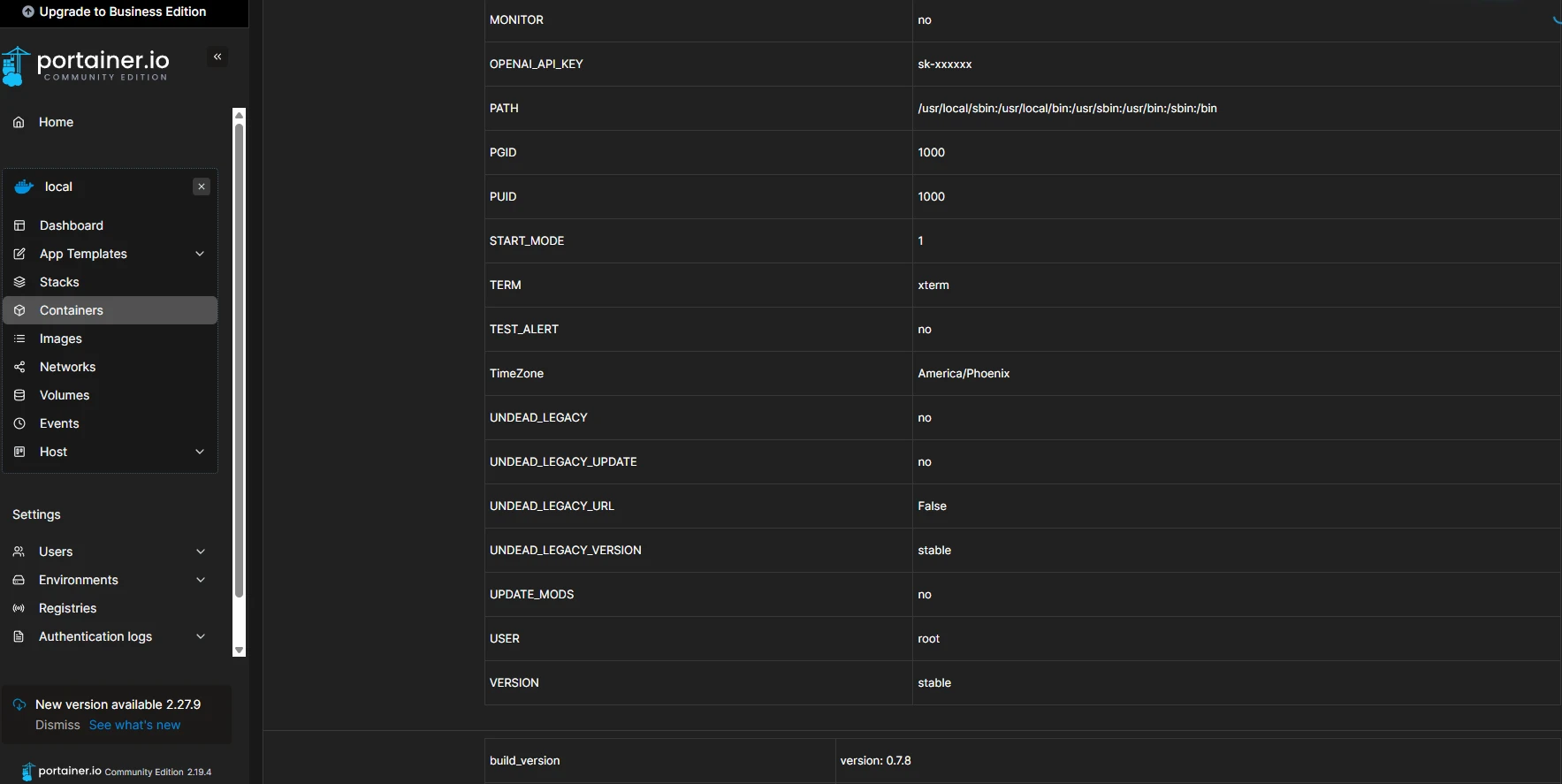Open the See what's new link

point(134,725)
